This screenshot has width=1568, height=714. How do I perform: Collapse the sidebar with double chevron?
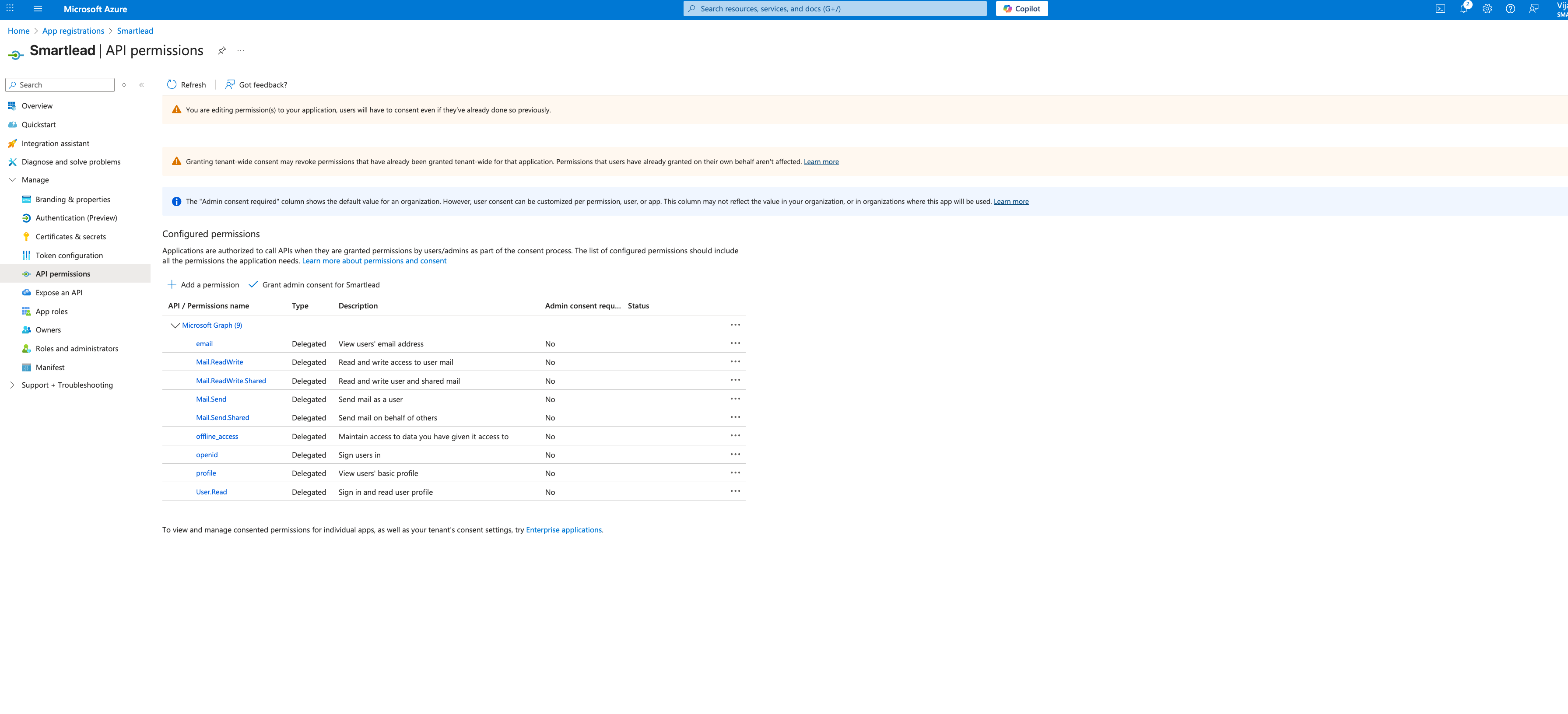(x=141, y=85)
